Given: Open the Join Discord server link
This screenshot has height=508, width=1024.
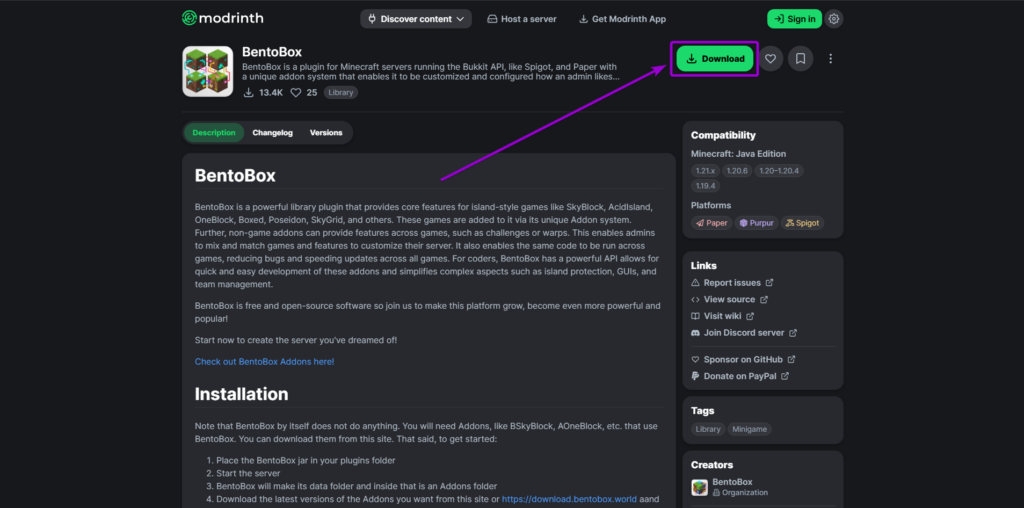Looking at the screenshot, I should point(744,333).
